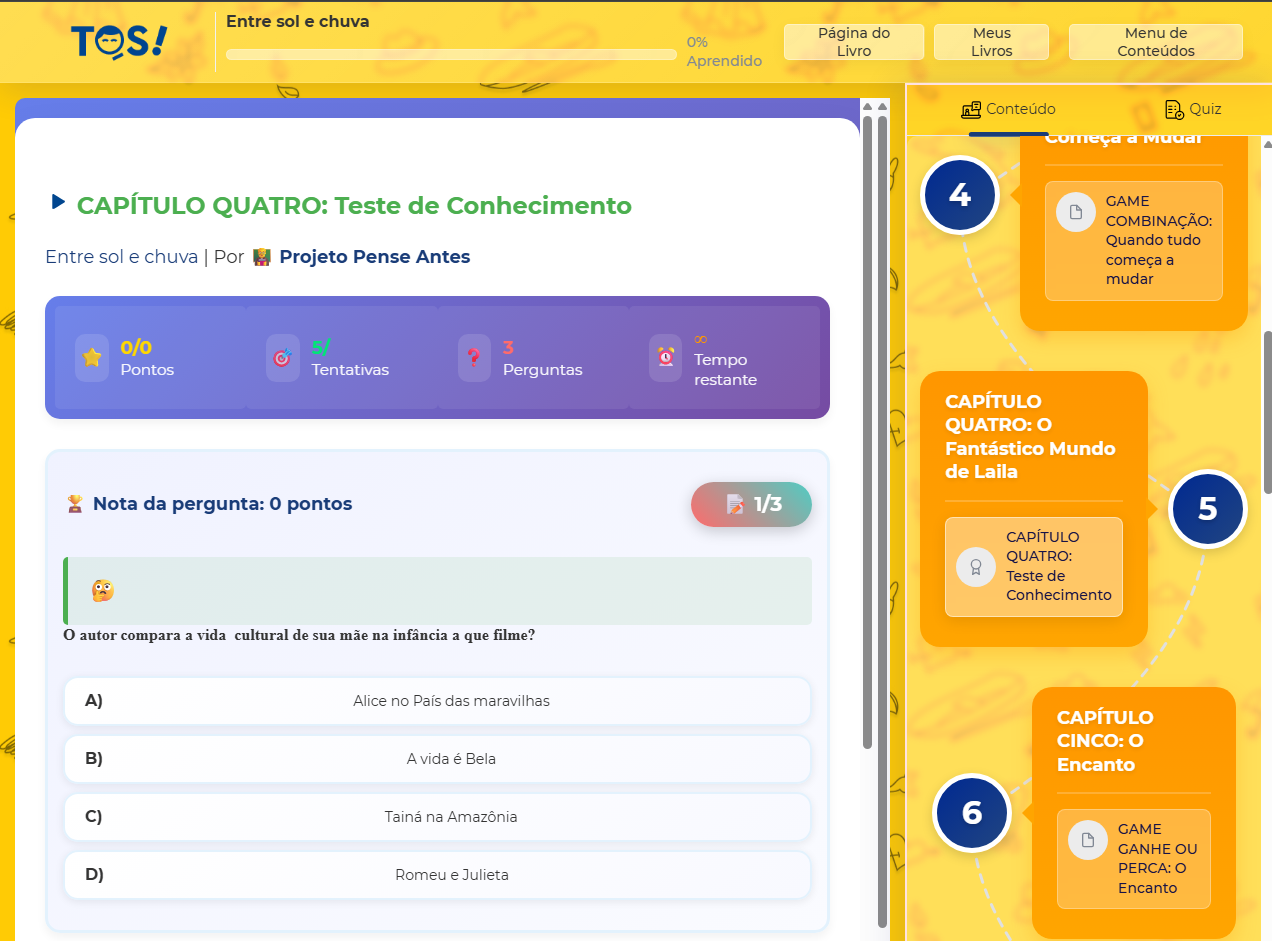Screen dimensions: 1272x941
Task: Click the Entre sol e chuva progress bar
Action: (x=451, y=55)
